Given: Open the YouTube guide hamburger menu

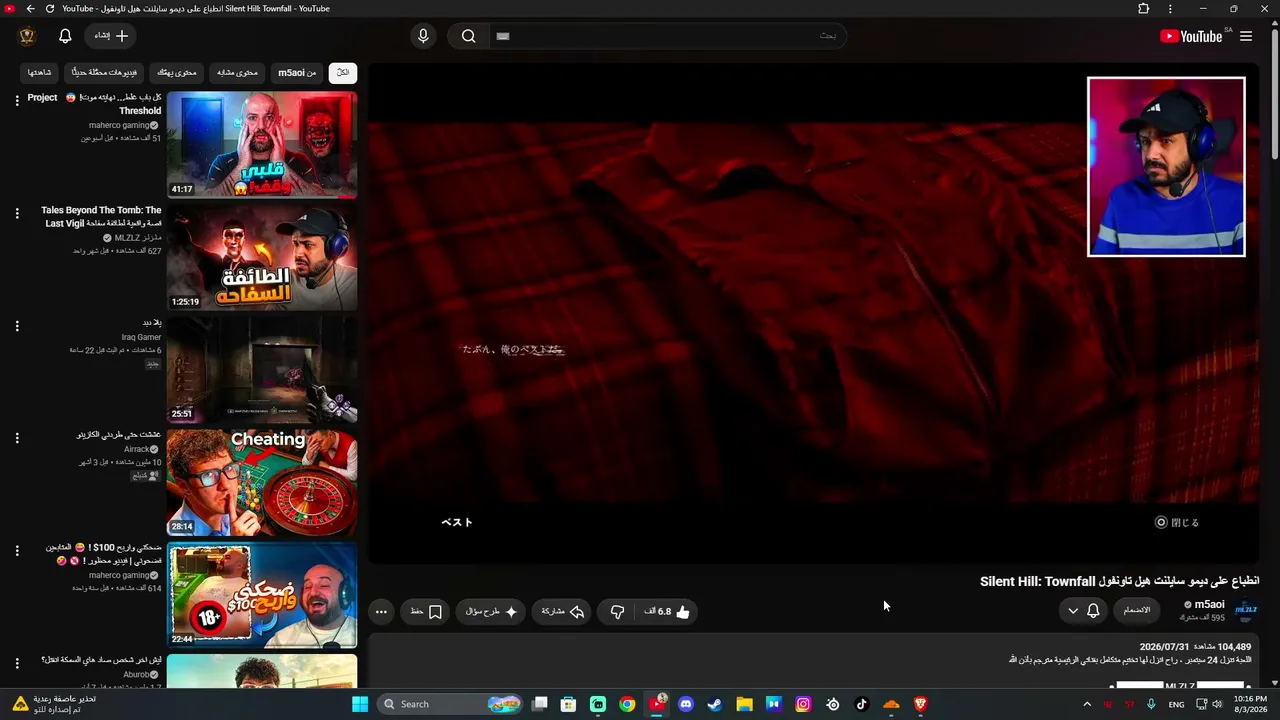Looking at the screenshot, I should coord(1246,36).
